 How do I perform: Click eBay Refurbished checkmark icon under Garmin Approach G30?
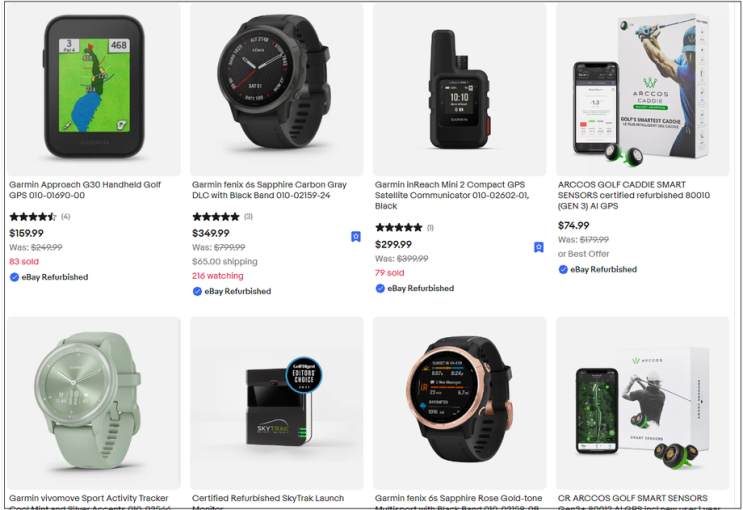pyautogui.click(x=14, y=277)
